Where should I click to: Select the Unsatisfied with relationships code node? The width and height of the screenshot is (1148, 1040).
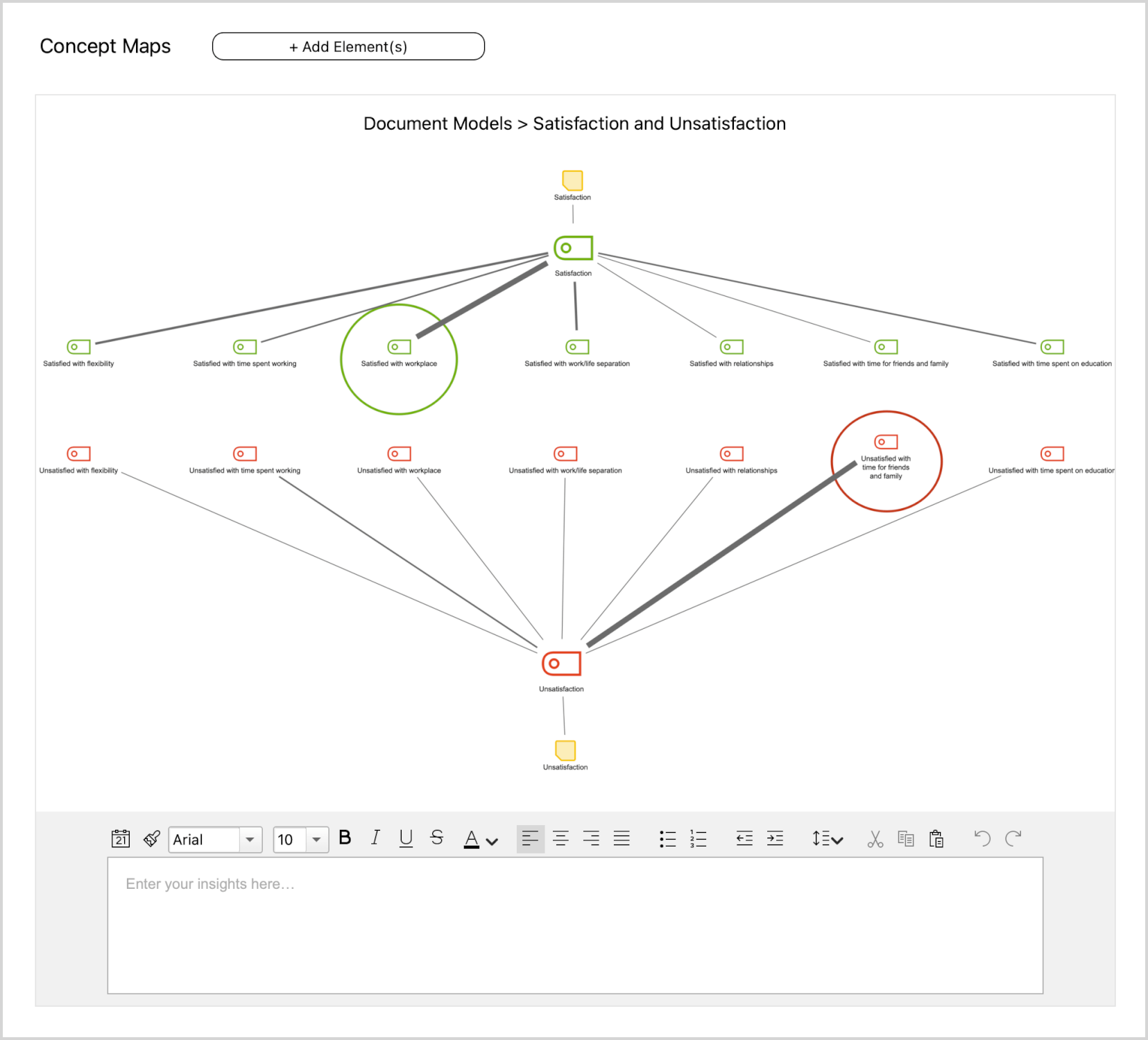pos(731,453)
